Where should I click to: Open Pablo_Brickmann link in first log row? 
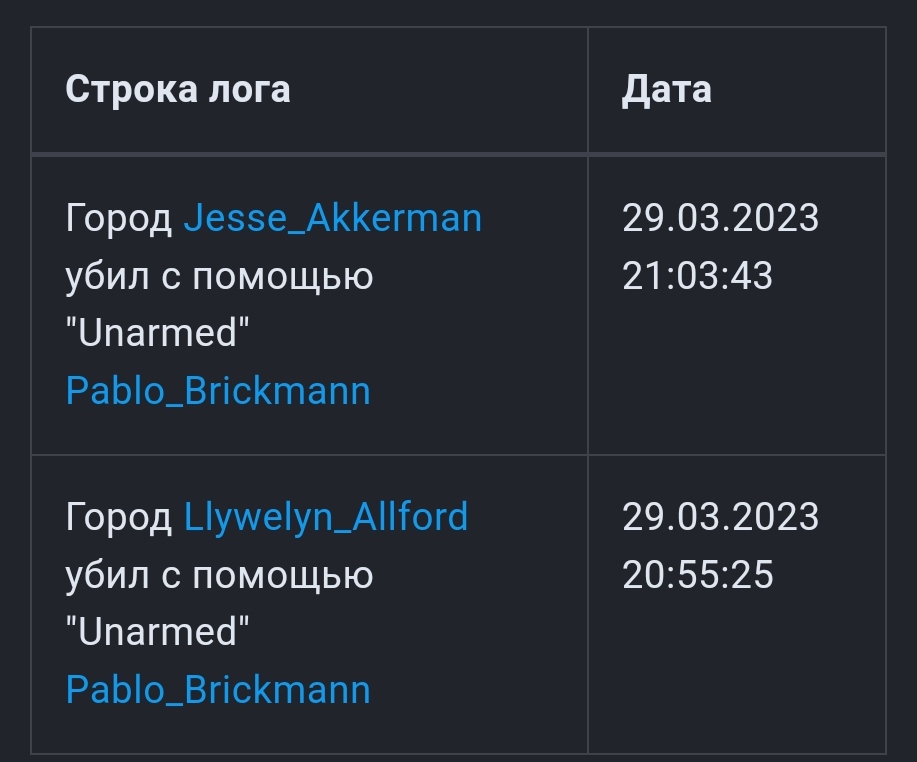tap(218, 391)
